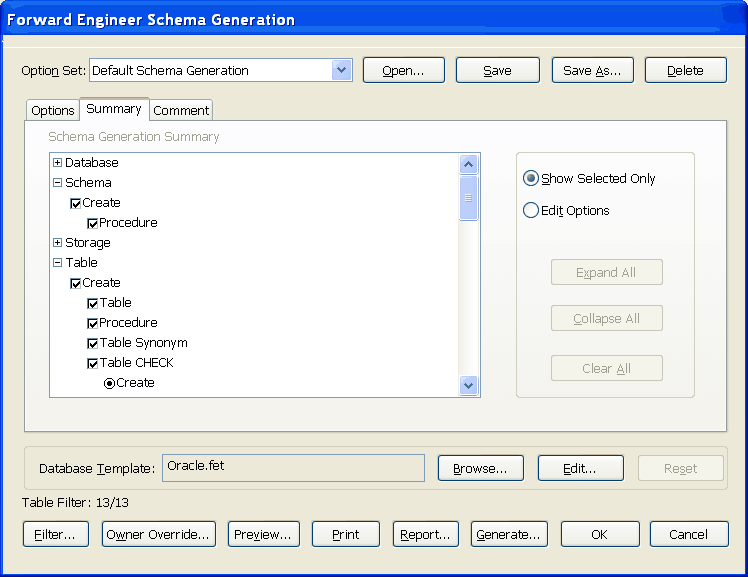Select the Edit Options radio button
Image resolution: width=748 pixels, height=577 pixels.
pyautogui.click(x=531, y=210)
